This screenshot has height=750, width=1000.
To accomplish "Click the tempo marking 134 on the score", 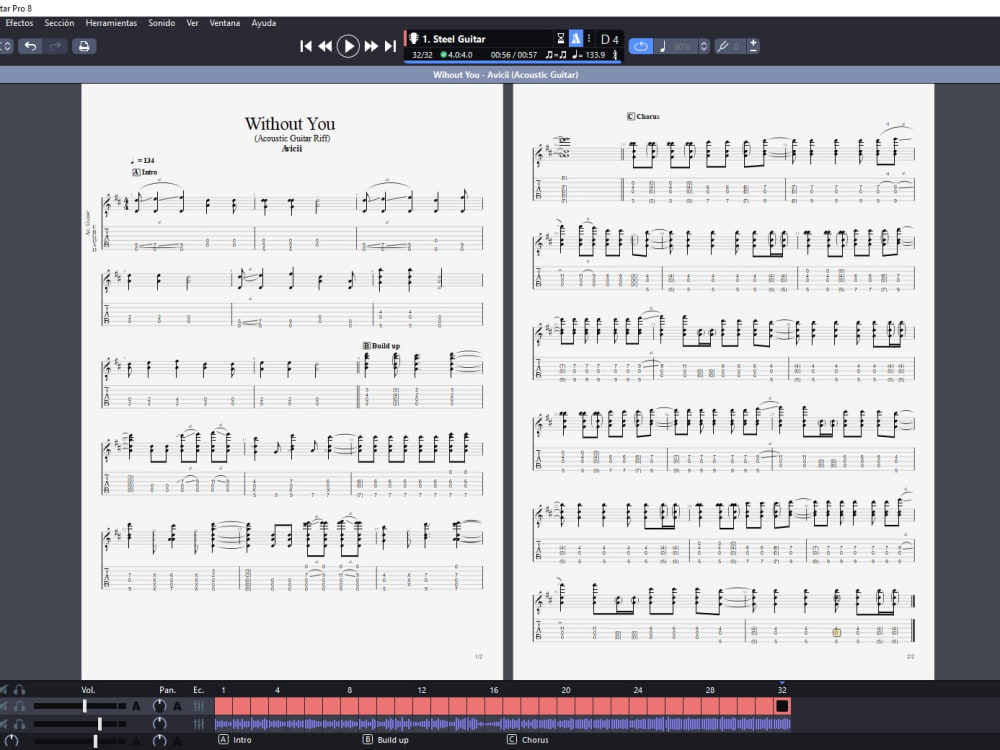I will pos(143,161).
